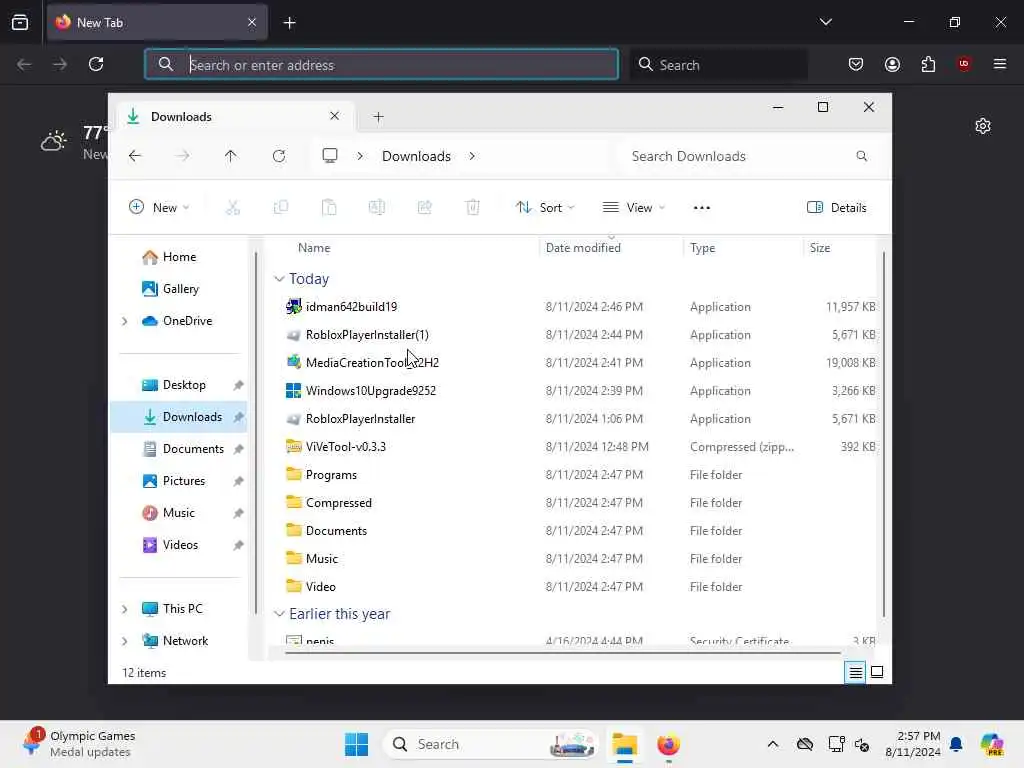
Task: Open the View dropdown
Action: click(633, 208)
